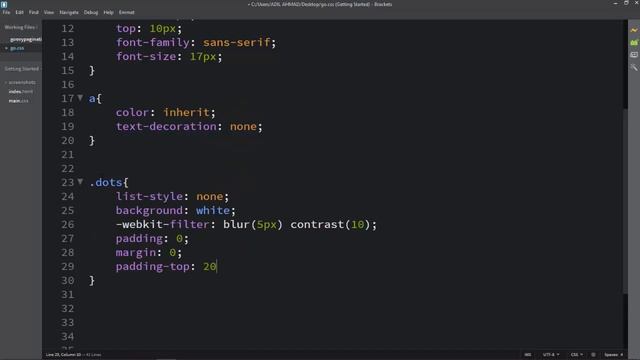Open the View menu

coord(49,12)
